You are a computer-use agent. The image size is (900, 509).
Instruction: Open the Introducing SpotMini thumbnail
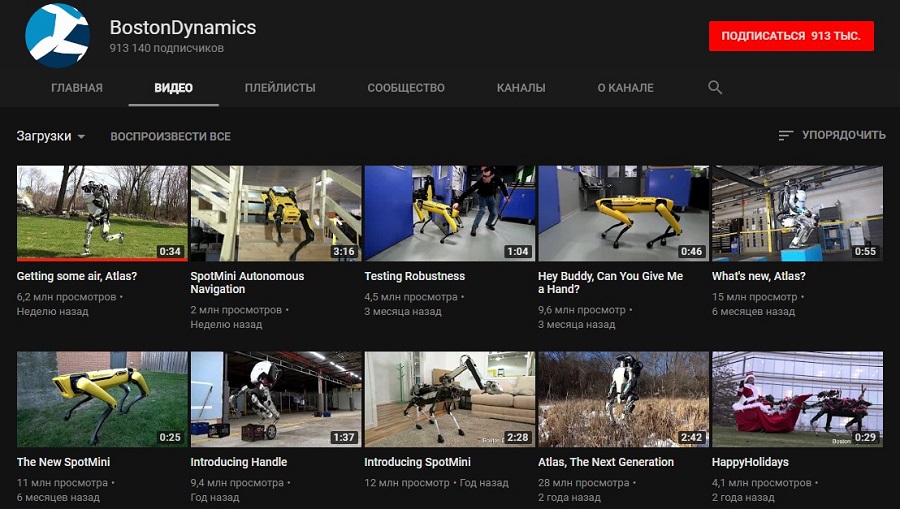click(x=450, y=399)
